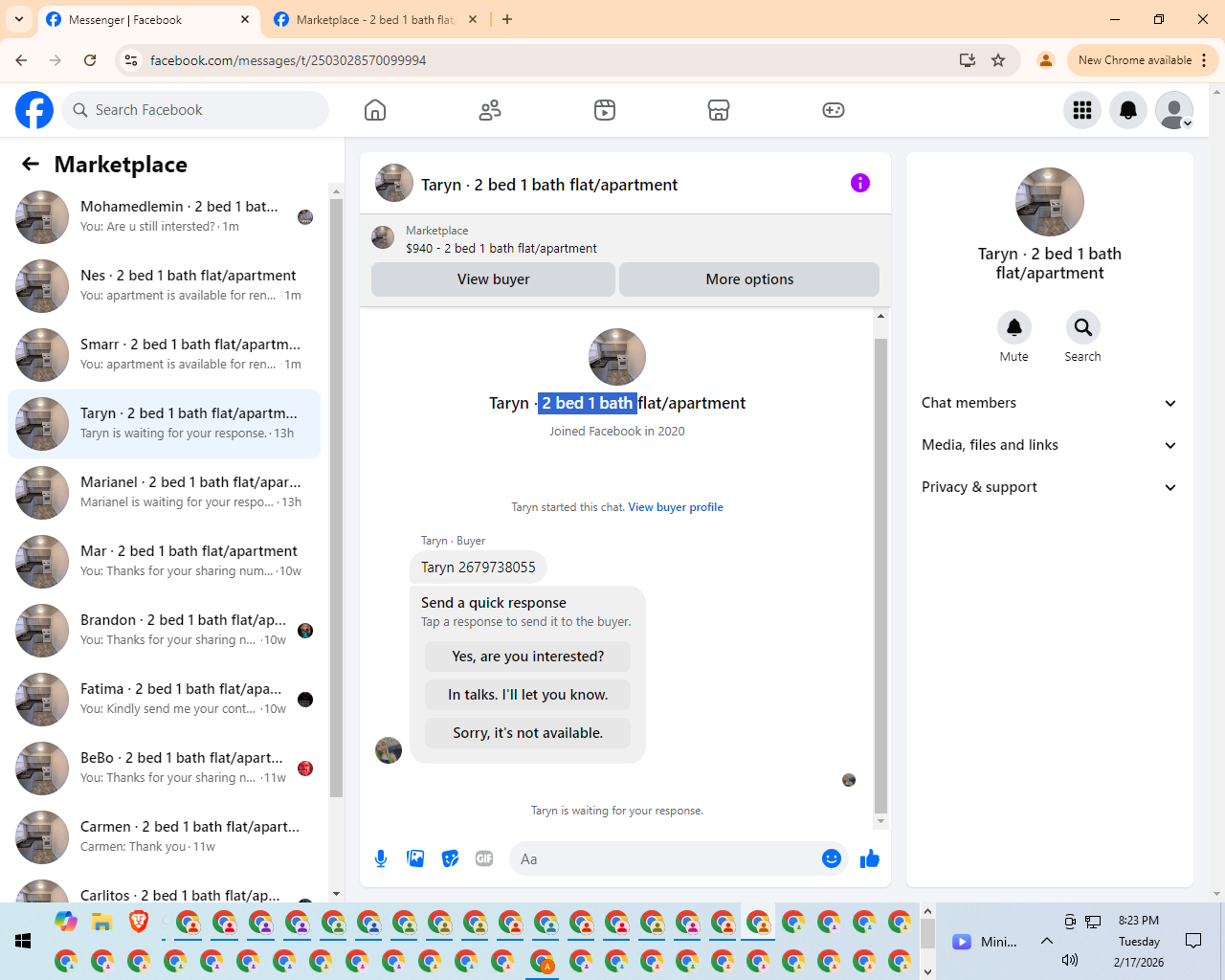Image resolution: width=1225 pixels, height=980 pixels.
Task: Send quick reply "In talks. I'll let you know."
Action: [x=527, y=695]
